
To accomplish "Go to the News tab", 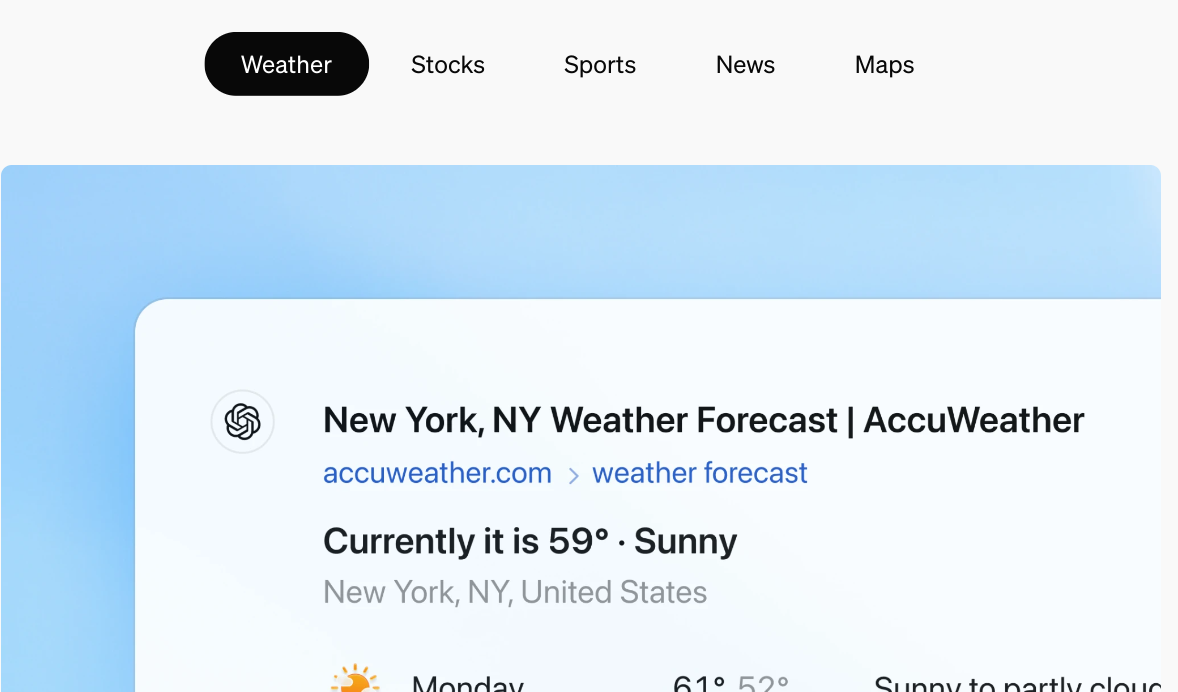I will [745, 65].
